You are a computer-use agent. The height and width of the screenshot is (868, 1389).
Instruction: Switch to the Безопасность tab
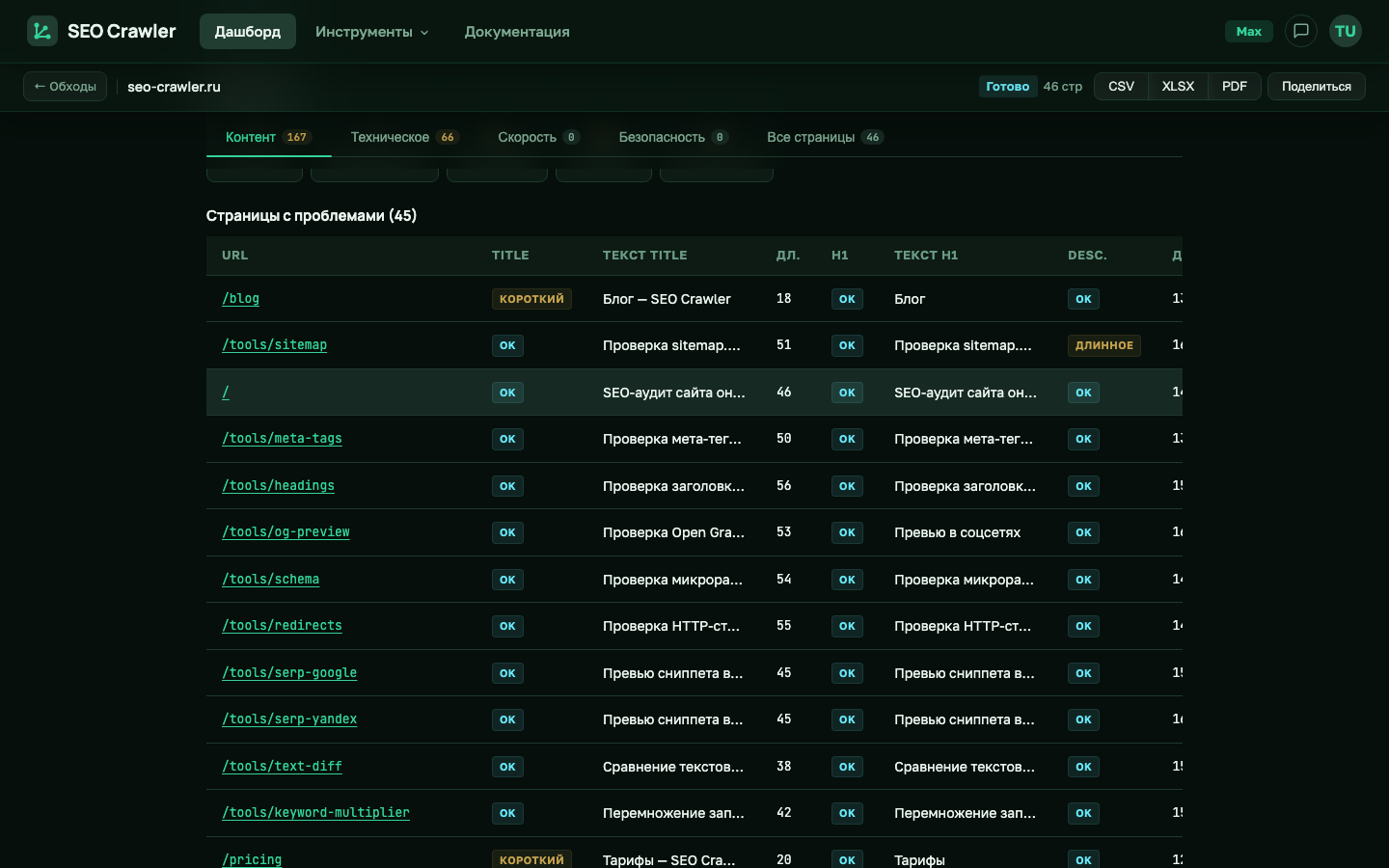point(673,137)
